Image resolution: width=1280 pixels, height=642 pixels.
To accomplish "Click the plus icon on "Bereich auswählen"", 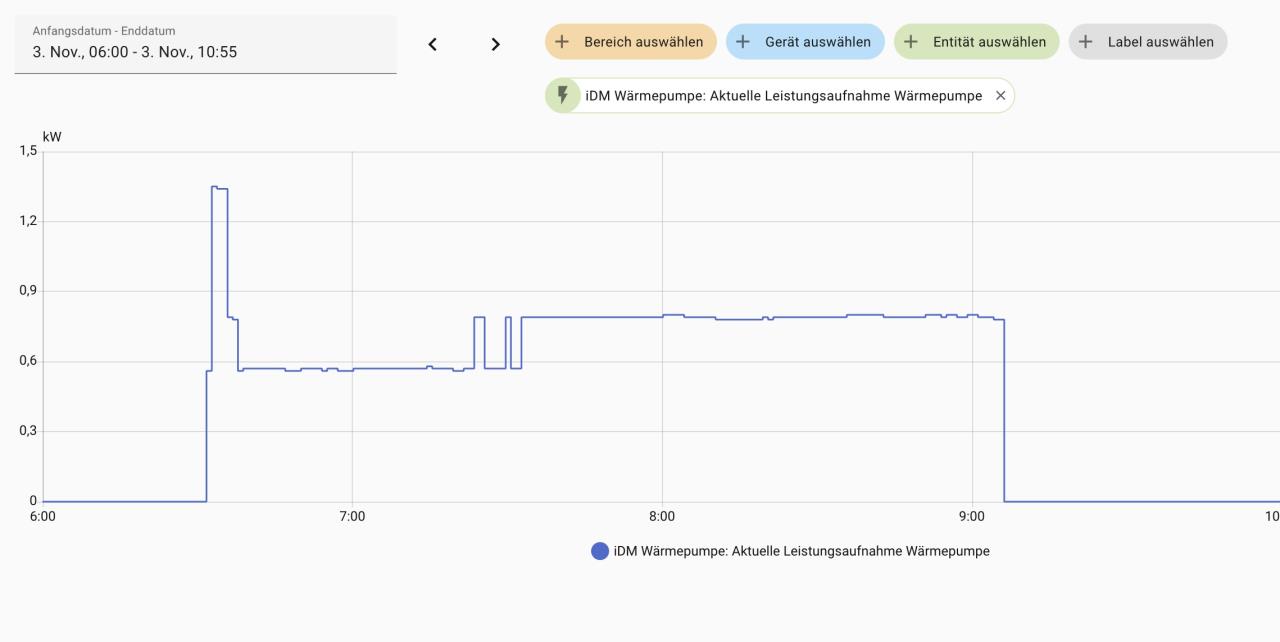I will (x=560, y=42).
